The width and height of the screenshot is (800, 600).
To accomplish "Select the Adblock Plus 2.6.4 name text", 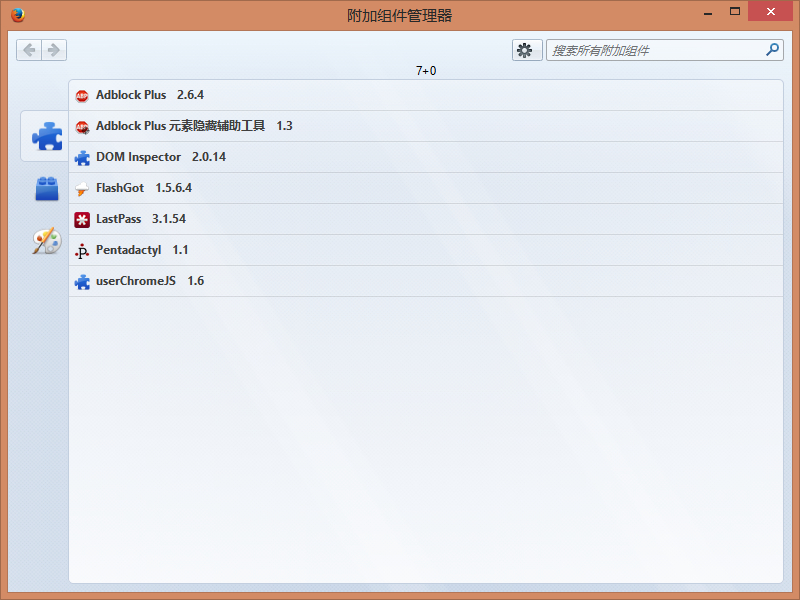I will coord(131,95).
